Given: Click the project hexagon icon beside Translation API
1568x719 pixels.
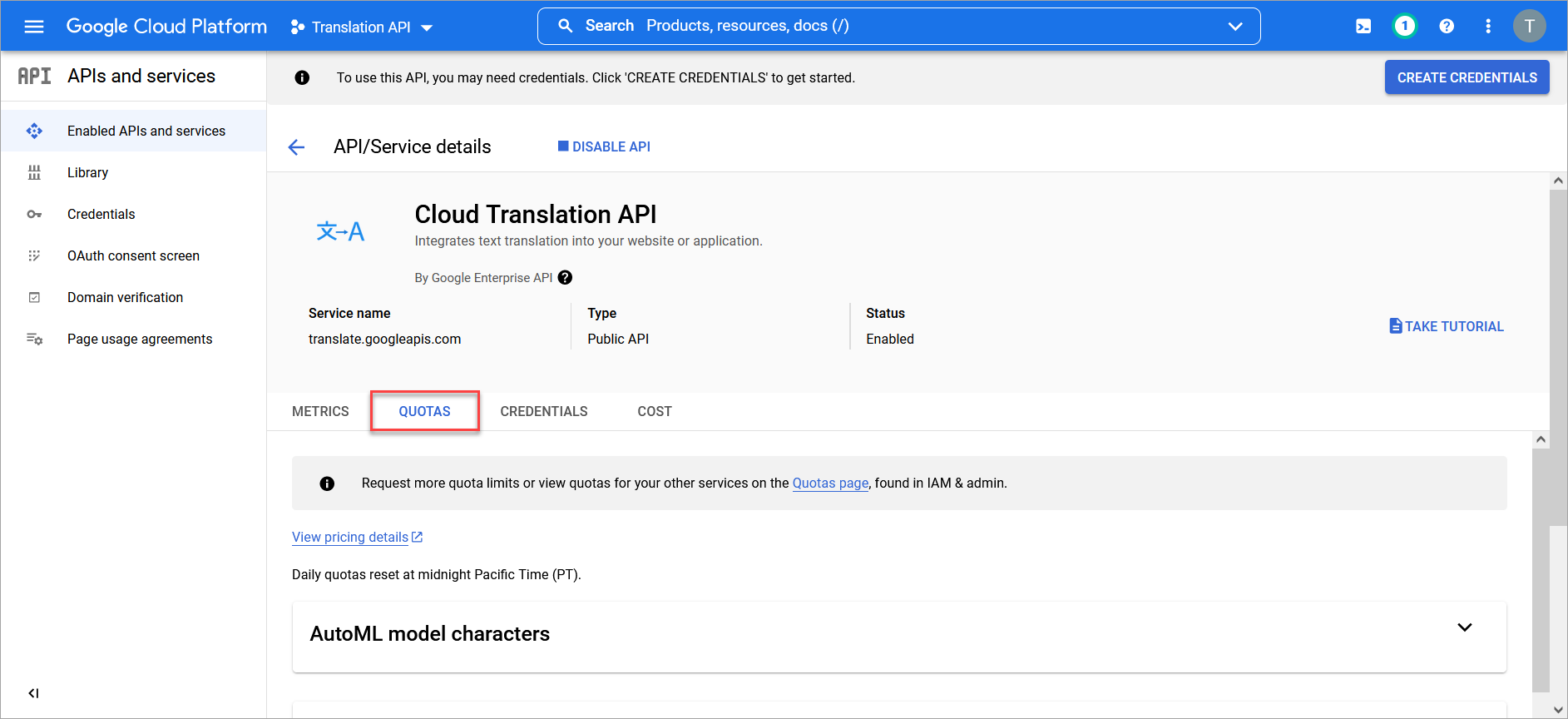Looking at the screenshot, I should [297, 27].
